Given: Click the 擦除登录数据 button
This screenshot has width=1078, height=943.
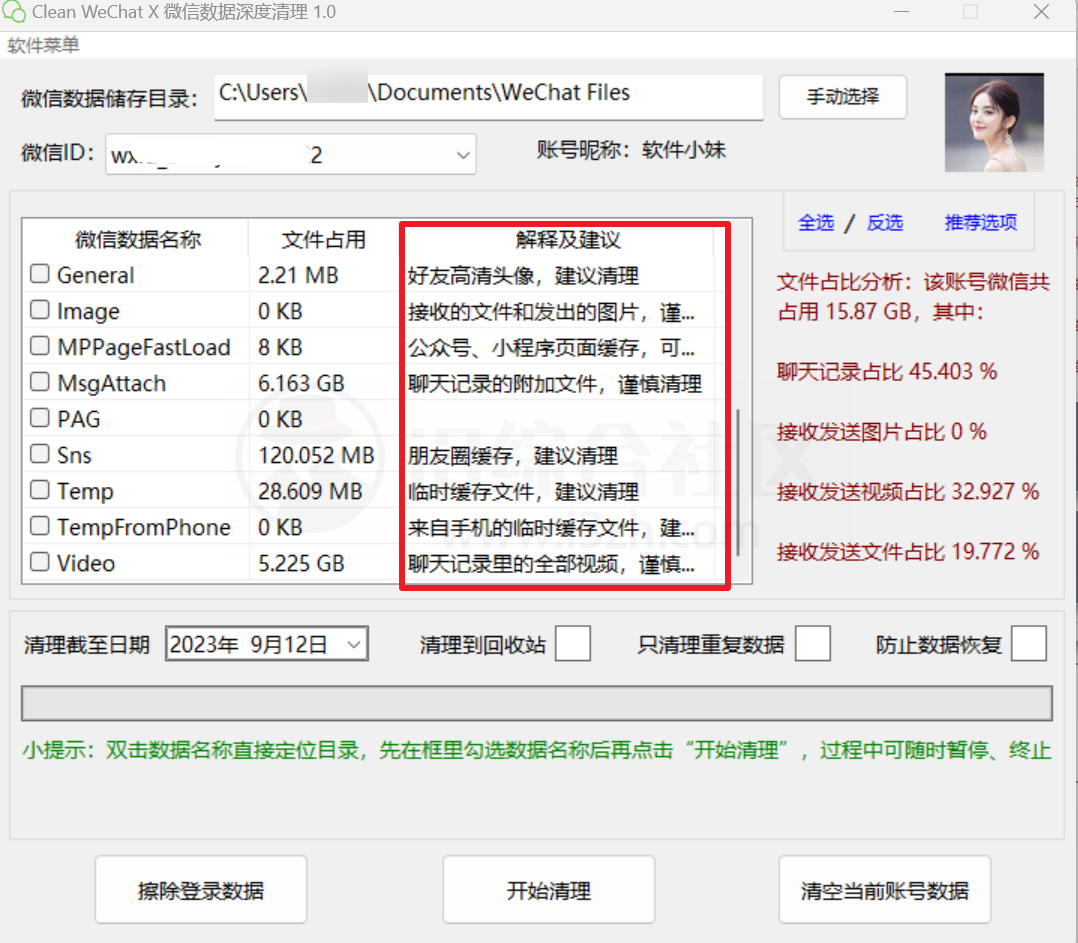Looking at the screenshot, I should point(201,890).
